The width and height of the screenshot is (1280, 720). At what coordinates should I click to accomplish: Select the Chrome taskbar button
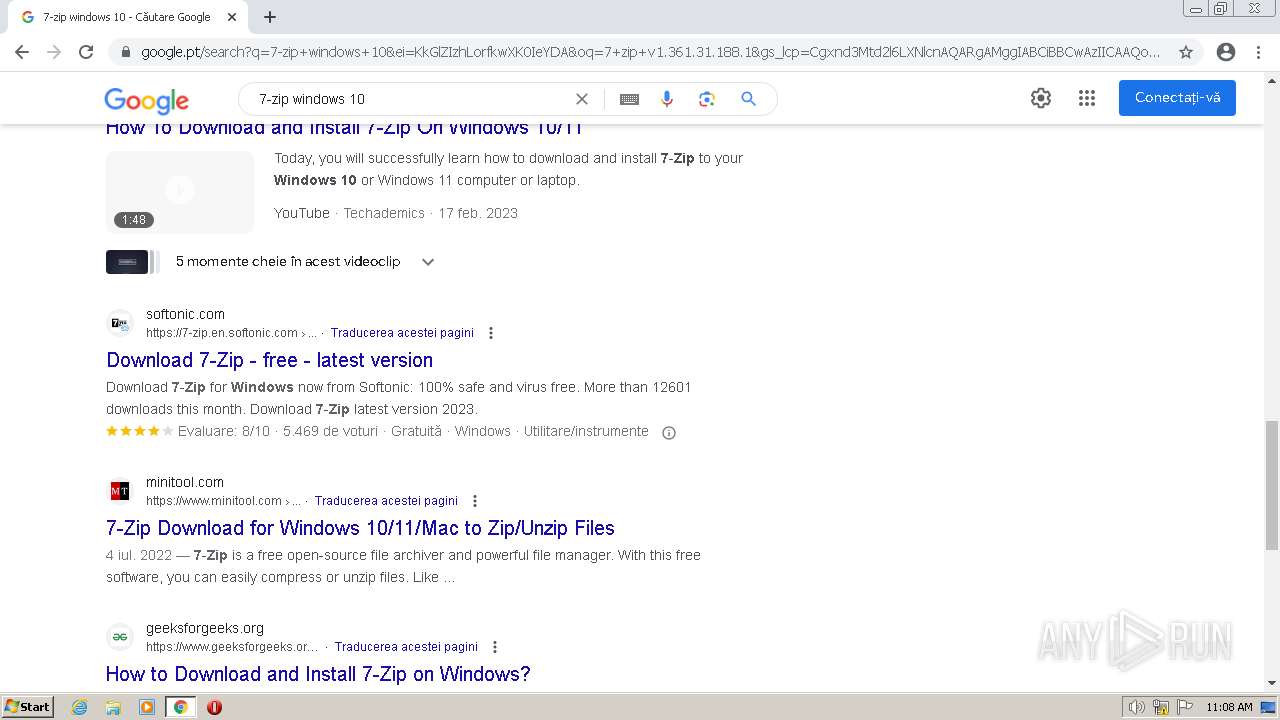coord(180,707)
